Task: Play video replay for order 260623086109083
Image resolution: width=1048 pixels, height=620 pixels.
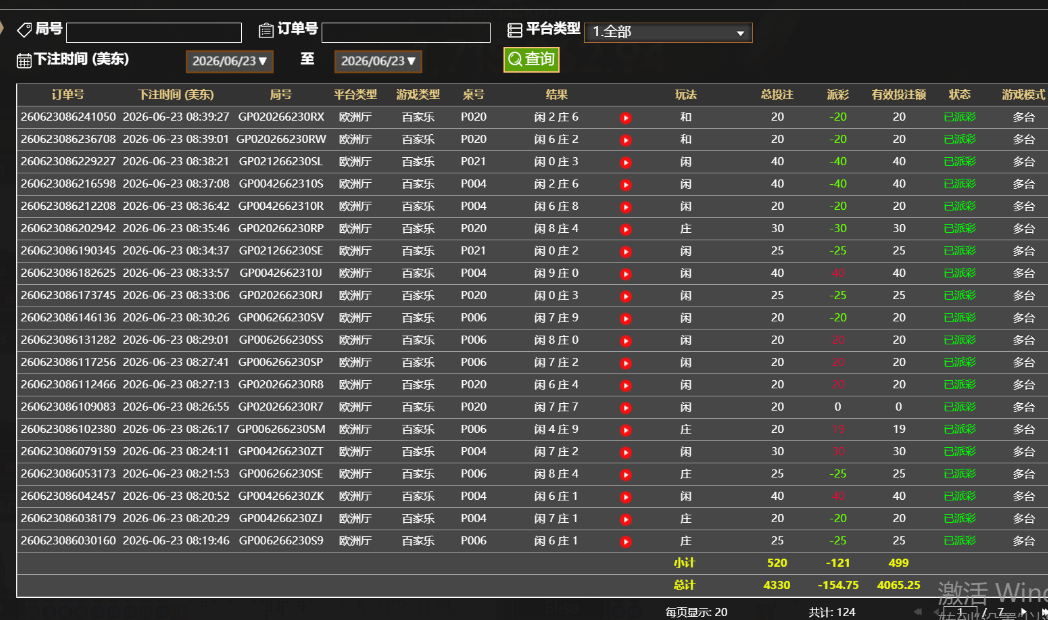Action: (x=626, y=408)
